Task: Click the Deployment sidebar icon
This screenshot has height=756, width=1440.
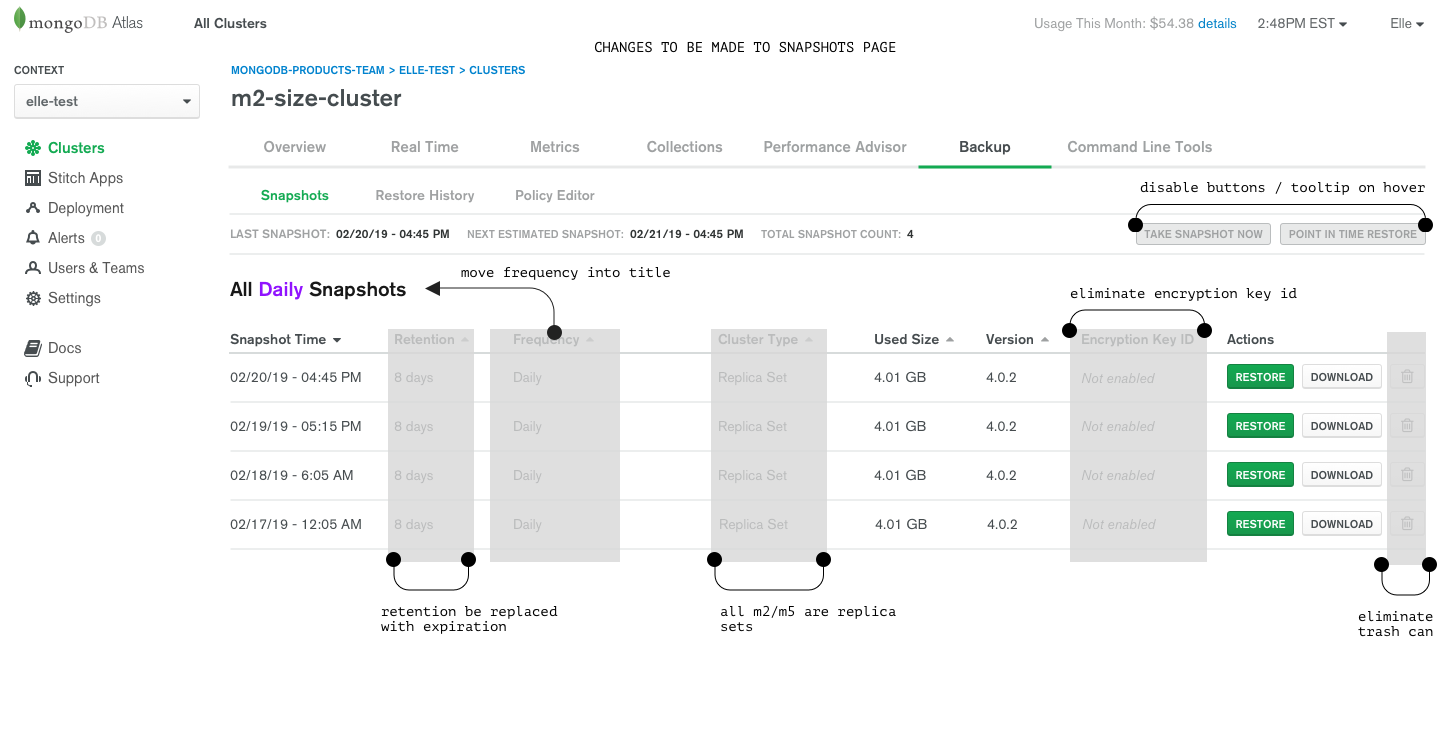Action: point(32,208)
